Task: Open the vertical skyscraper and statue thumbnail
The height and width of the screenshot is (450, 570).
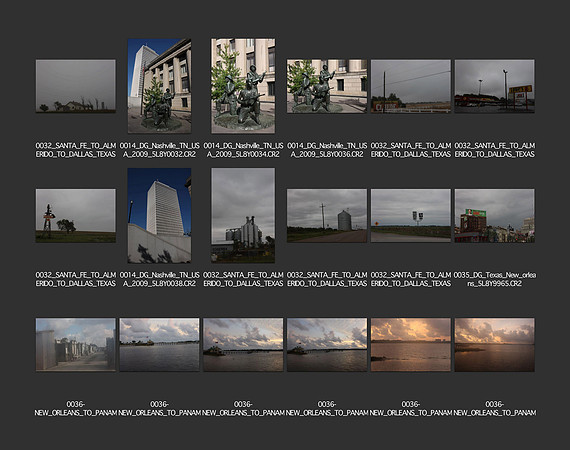Action: [x=159, y=86]
